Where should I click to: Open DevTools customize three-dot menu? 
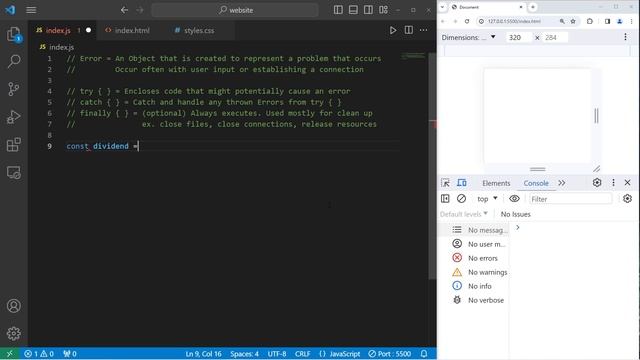613,182
